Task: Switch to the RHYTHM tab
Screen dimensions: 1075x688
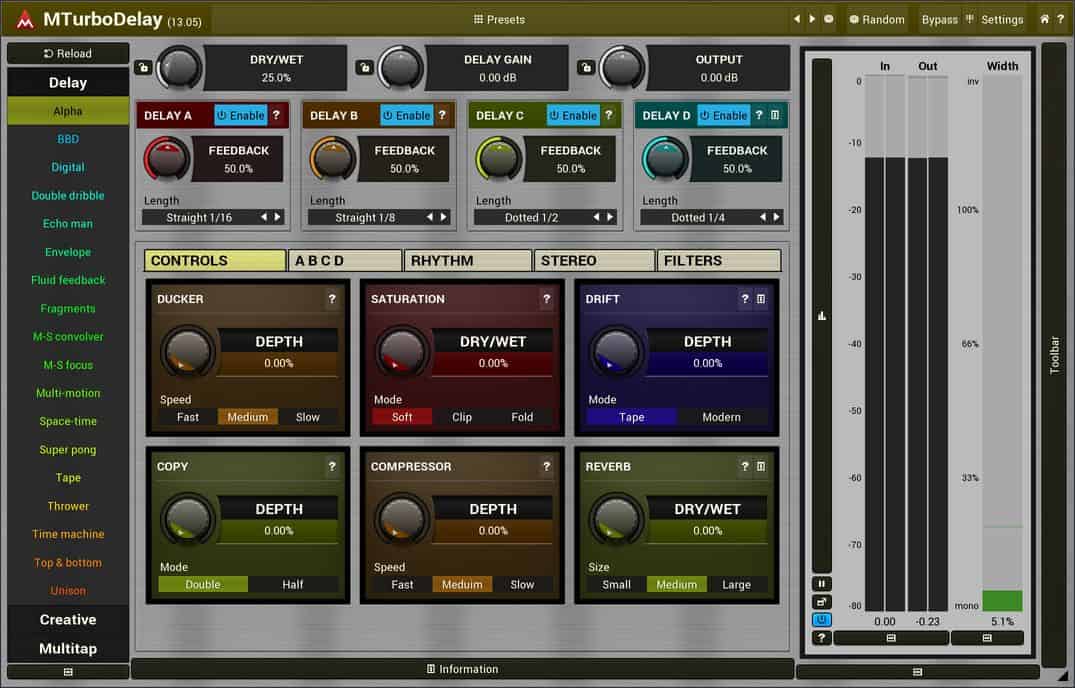Action: pos(468,260)
